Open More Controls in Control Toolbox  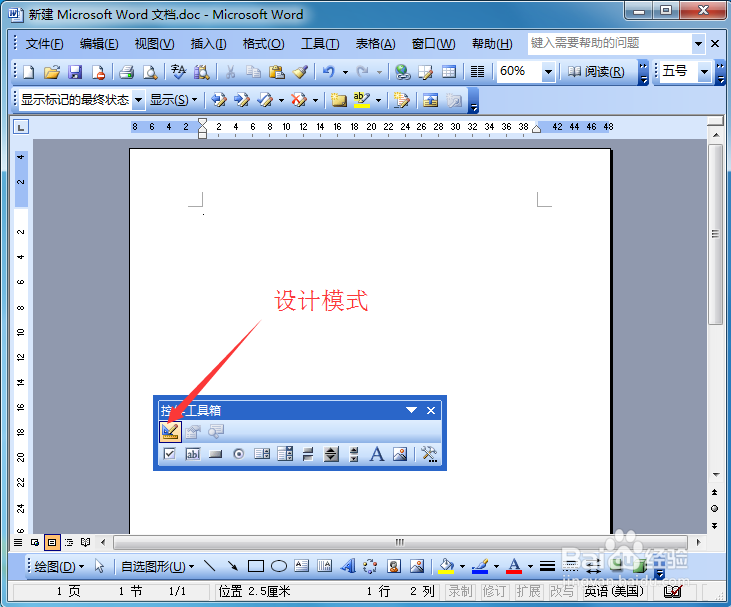(x=429, y=454)
